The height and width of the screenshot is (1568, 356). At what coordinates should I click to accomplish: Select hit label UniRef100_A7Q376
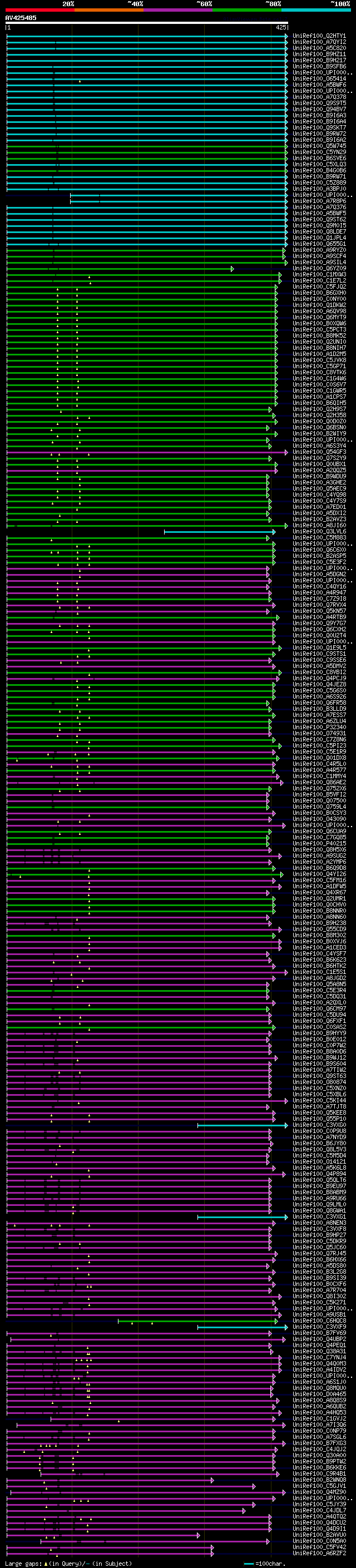point(319,207)
